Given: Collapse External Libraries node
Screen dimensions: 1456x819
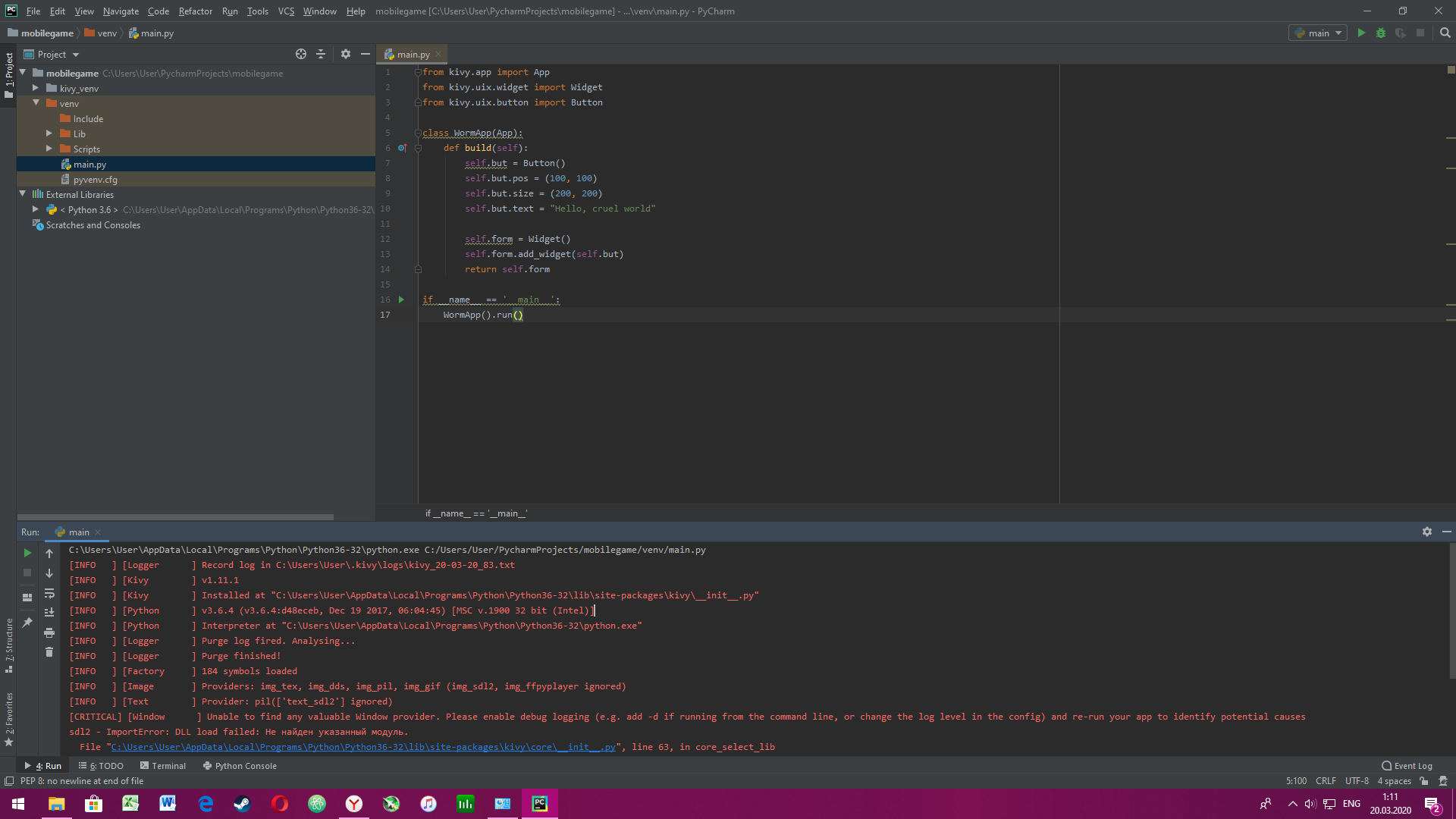Looking at the screenshot, I should coord(23,194).
